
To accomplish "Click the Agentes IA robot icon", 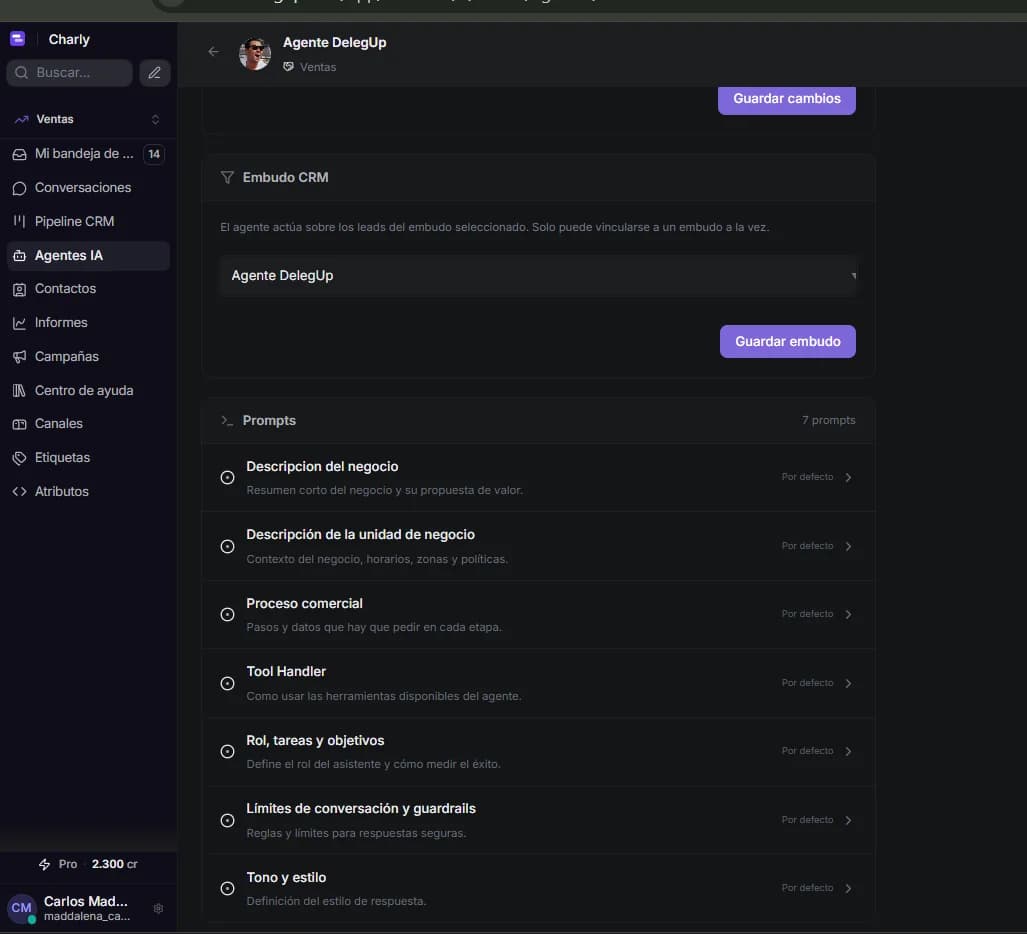I will point(20,255).
